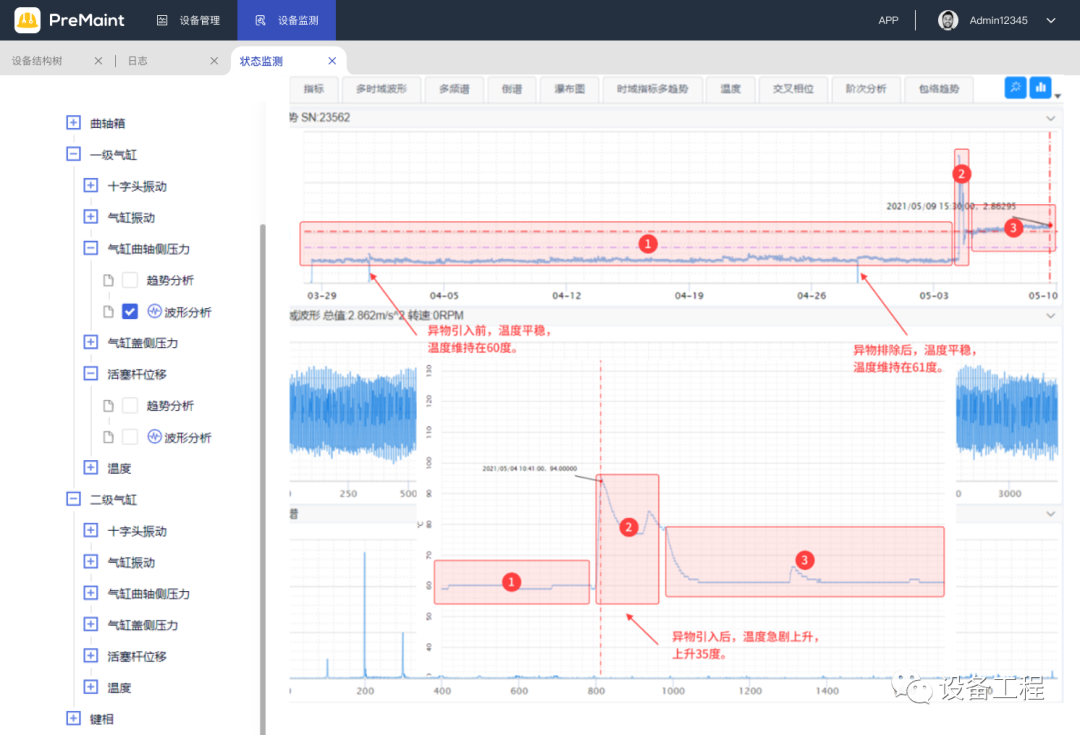This screenshot has width=1080, height=735.
Task: Click the APP link in header
Action: click(888, 20)
